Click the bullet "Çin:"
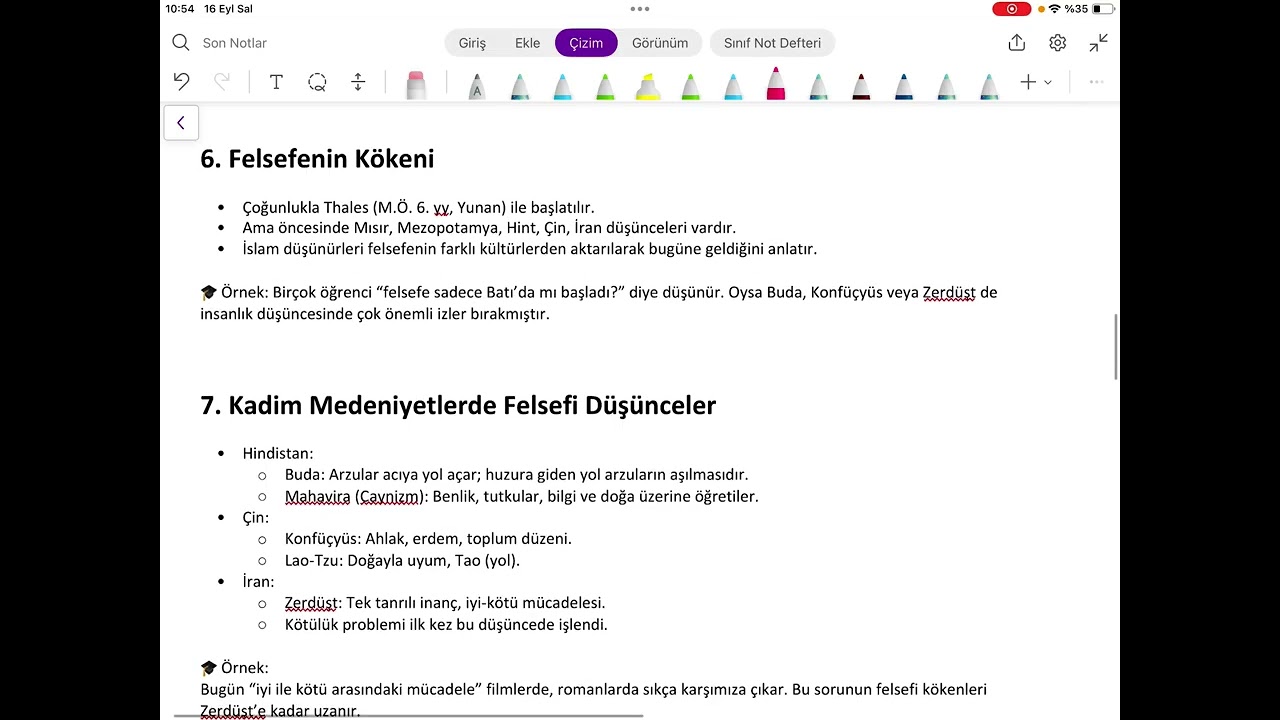1280x720 pixels. coord(255,517)
